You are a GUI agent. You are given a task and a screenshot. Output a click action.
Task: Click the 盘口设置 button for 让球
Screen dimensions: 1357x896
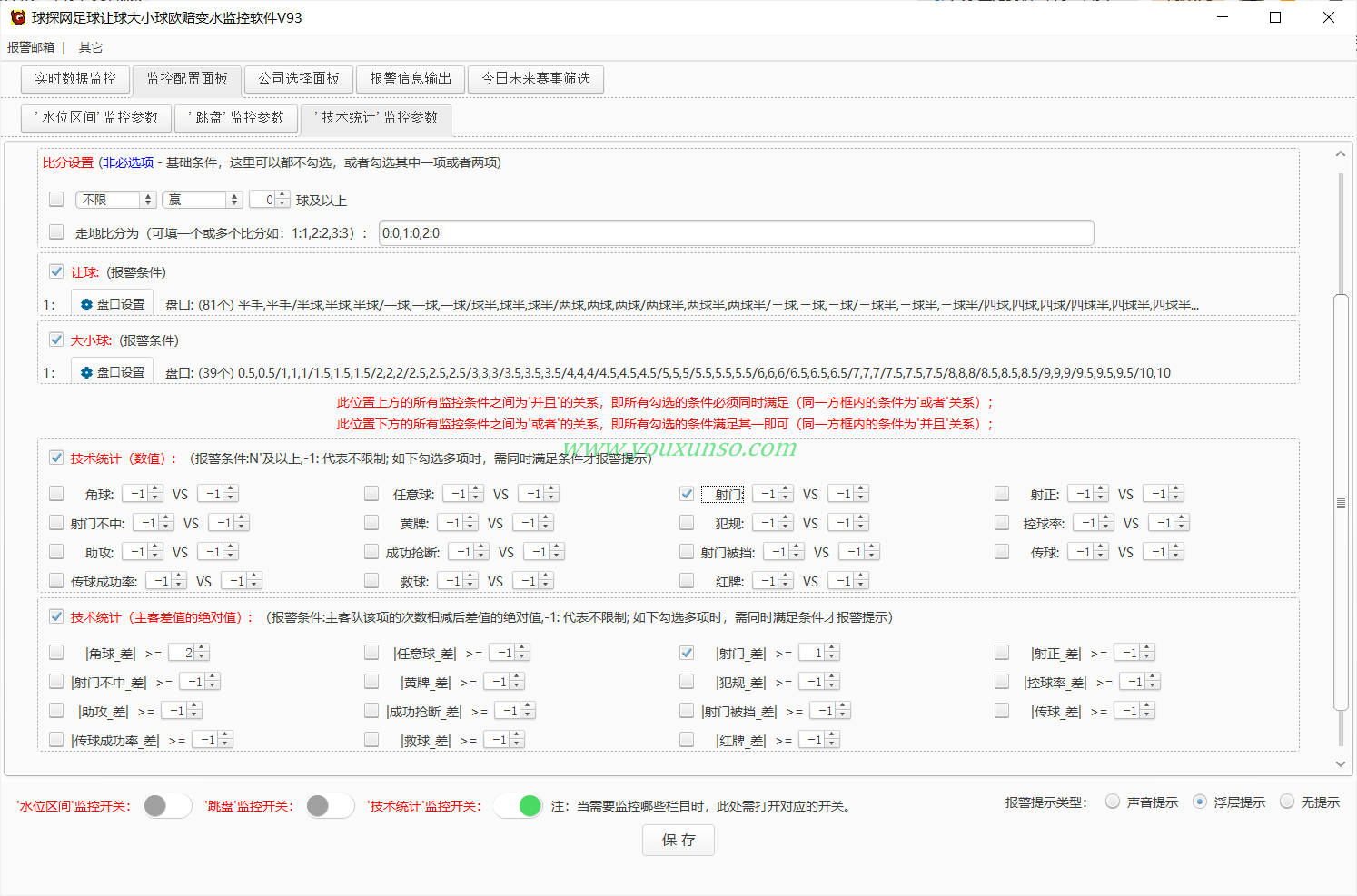(x=113, y=305)
